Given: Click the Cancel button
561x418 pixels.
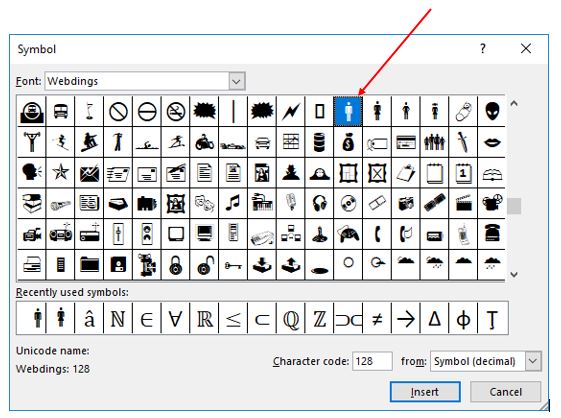Looking at the screenshot, I should pos(505,392).
